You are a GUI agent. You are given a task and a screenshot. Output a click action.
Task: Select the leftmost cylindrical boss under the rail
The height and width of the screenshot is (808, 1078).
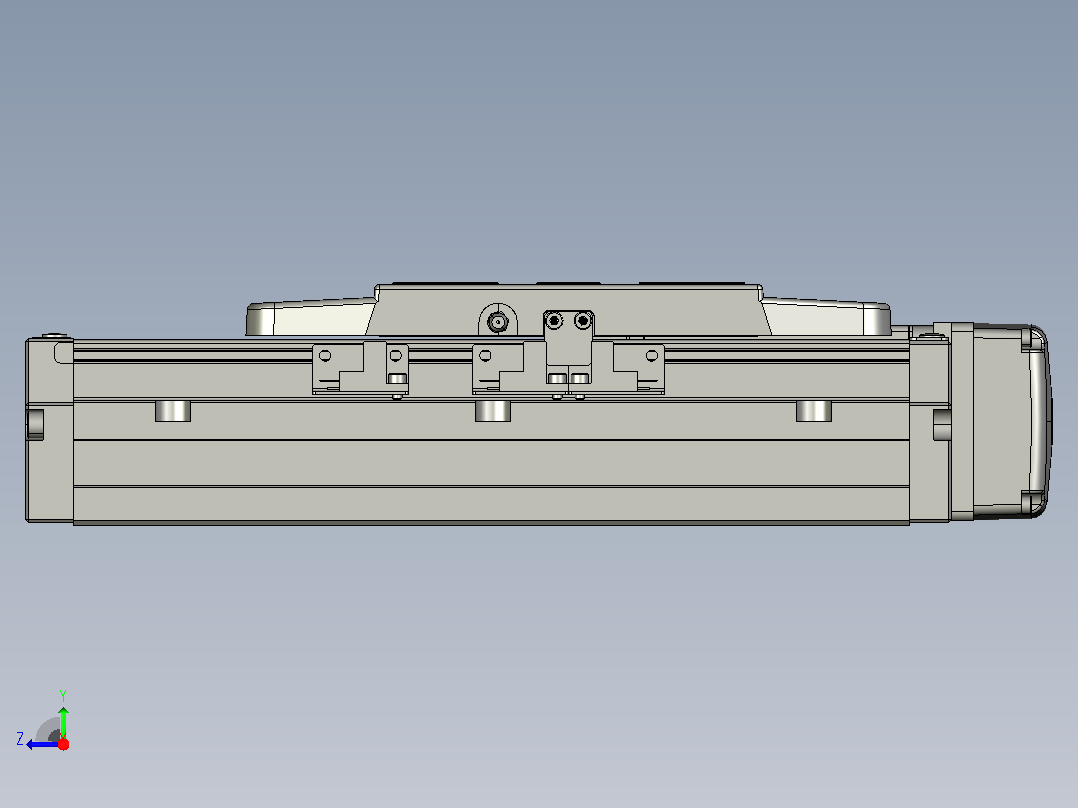click(x=173, y=411)
